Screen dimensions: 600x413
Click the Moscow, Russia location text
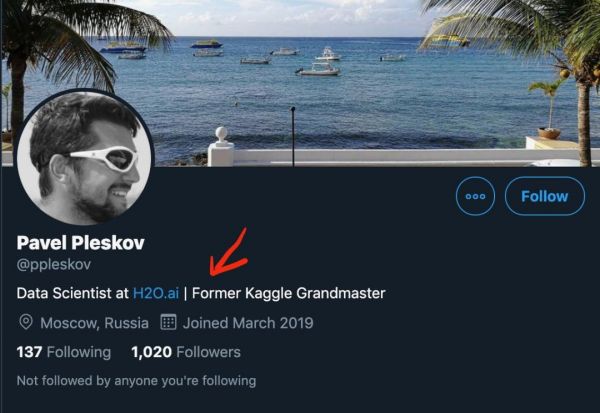[x=94, y=323]
